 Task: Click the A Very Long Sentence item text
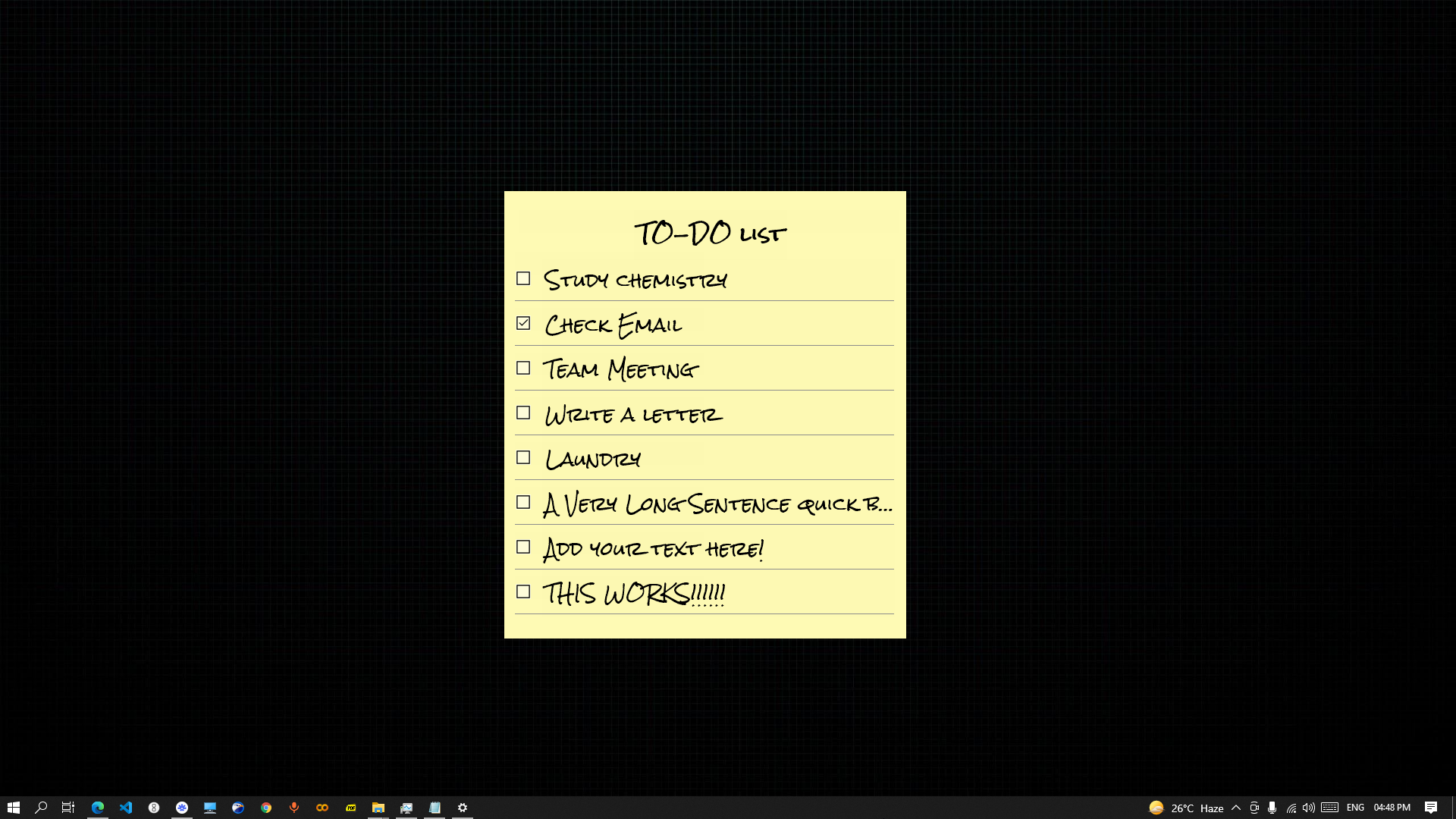[x=717, y=504]
